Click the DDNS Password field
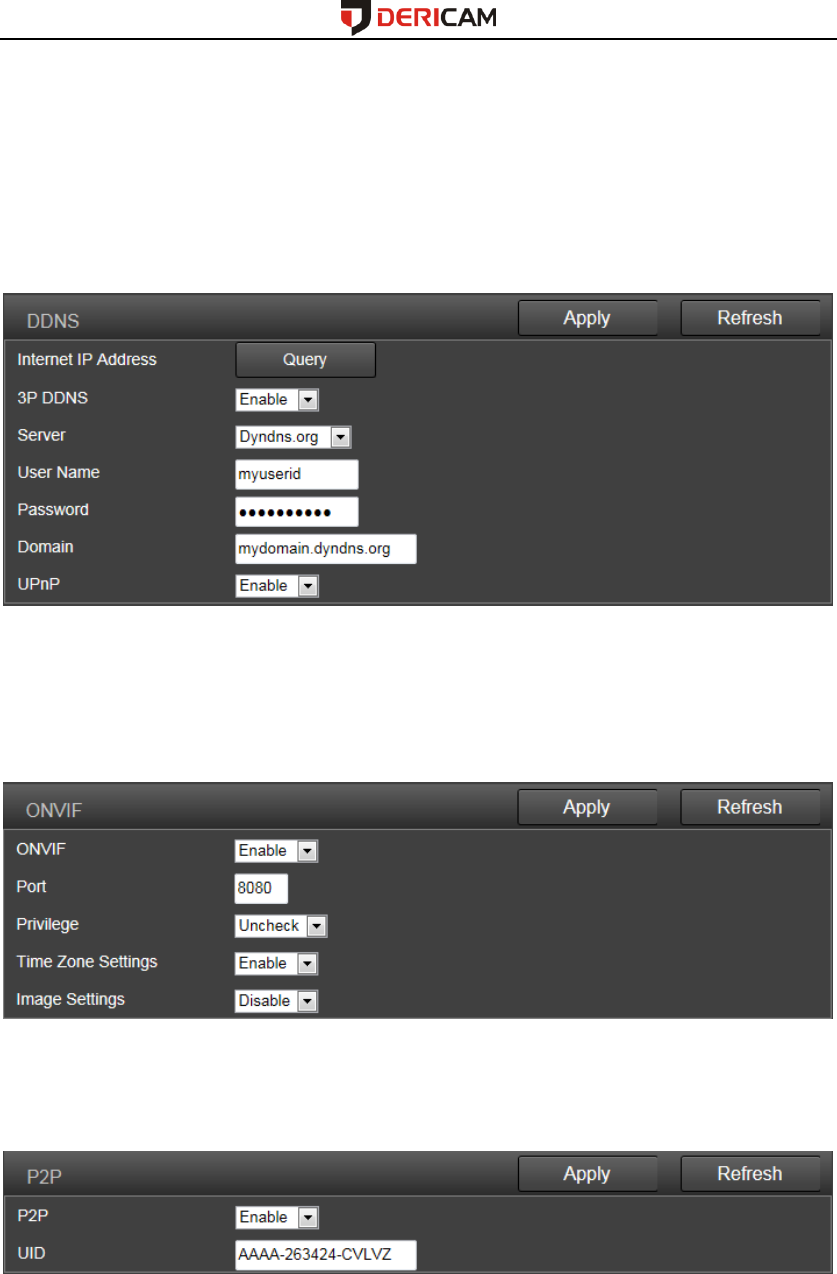The image size is (837, 1274). click(297, 512)
